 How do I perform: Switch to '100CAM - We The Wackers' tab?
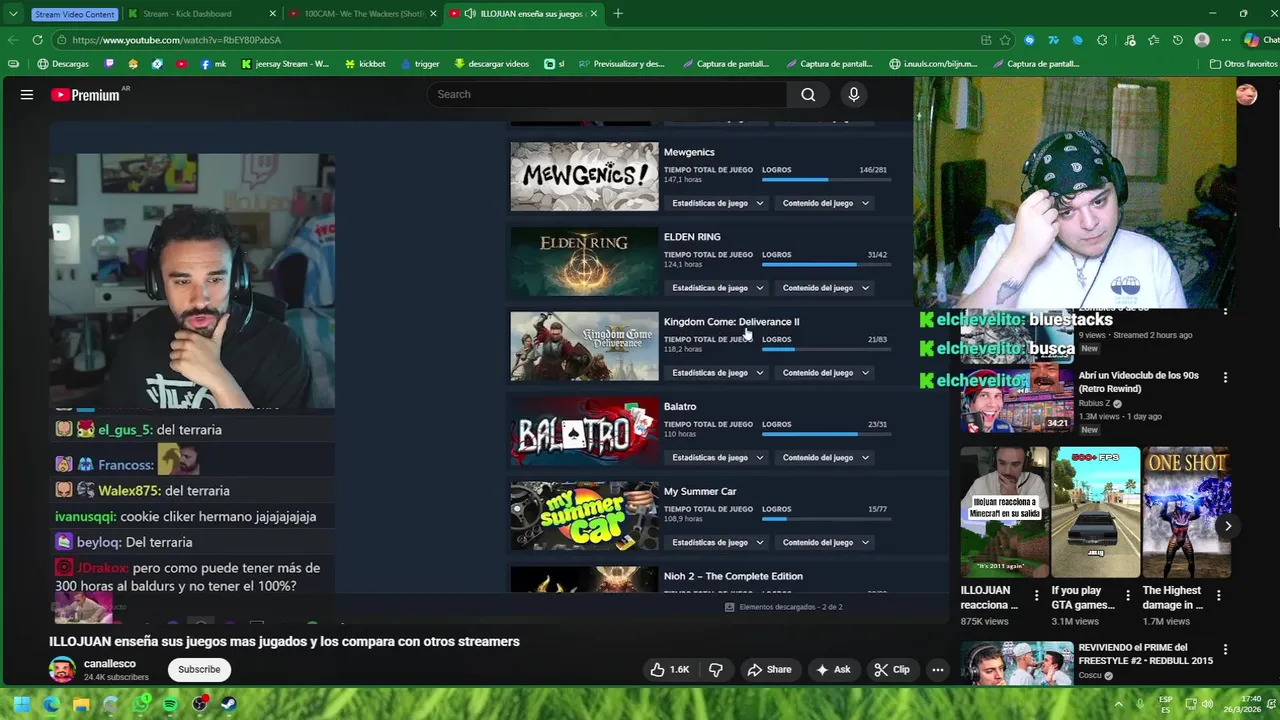click(360, 14)
